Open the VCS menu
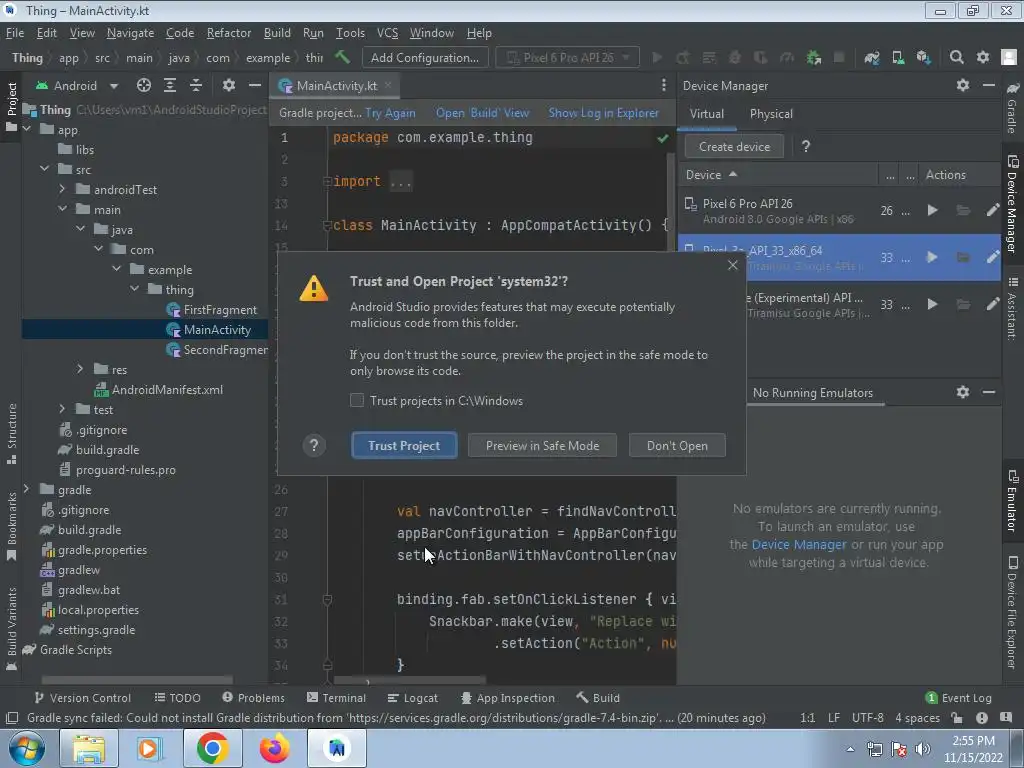The height and width of the screenshot is (768, 1024). 387,33
